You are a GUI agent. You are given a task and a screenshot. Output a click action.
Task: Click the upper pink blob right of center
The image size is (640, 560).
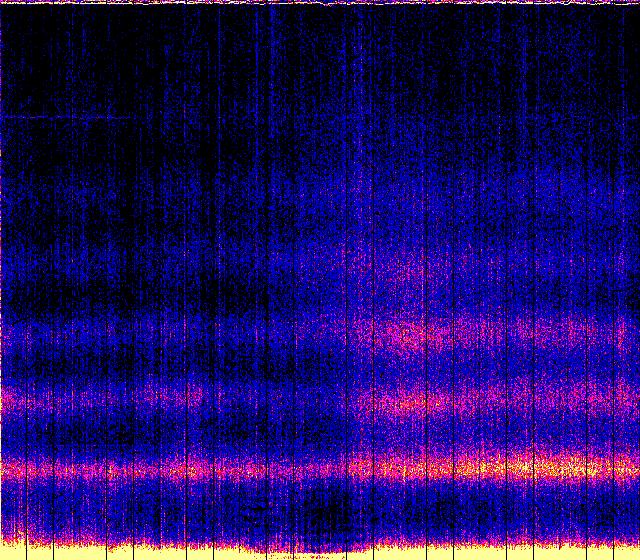[410, 334]
